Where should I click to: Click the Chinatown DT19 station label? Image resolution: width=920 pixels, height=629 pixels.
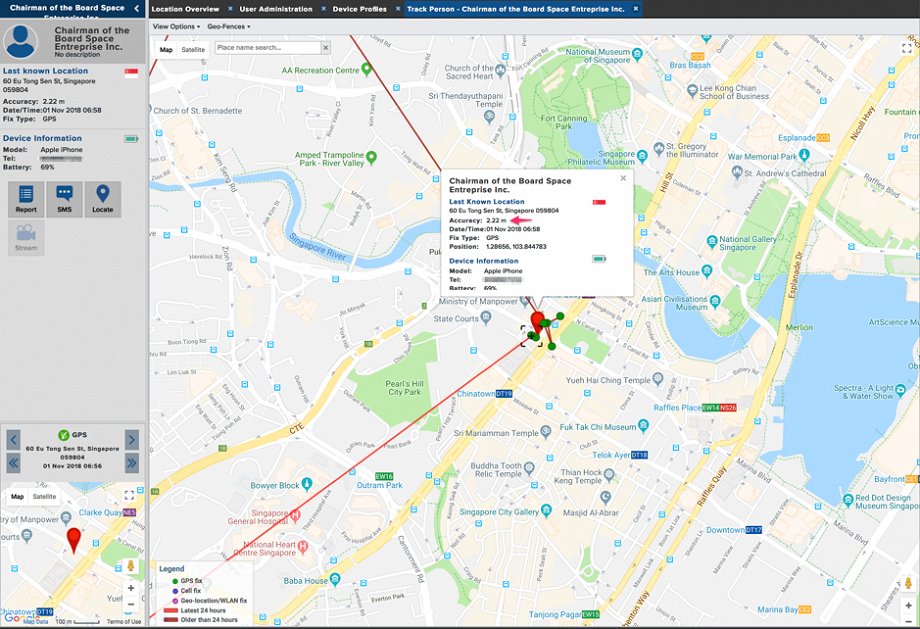click(485, 394)
